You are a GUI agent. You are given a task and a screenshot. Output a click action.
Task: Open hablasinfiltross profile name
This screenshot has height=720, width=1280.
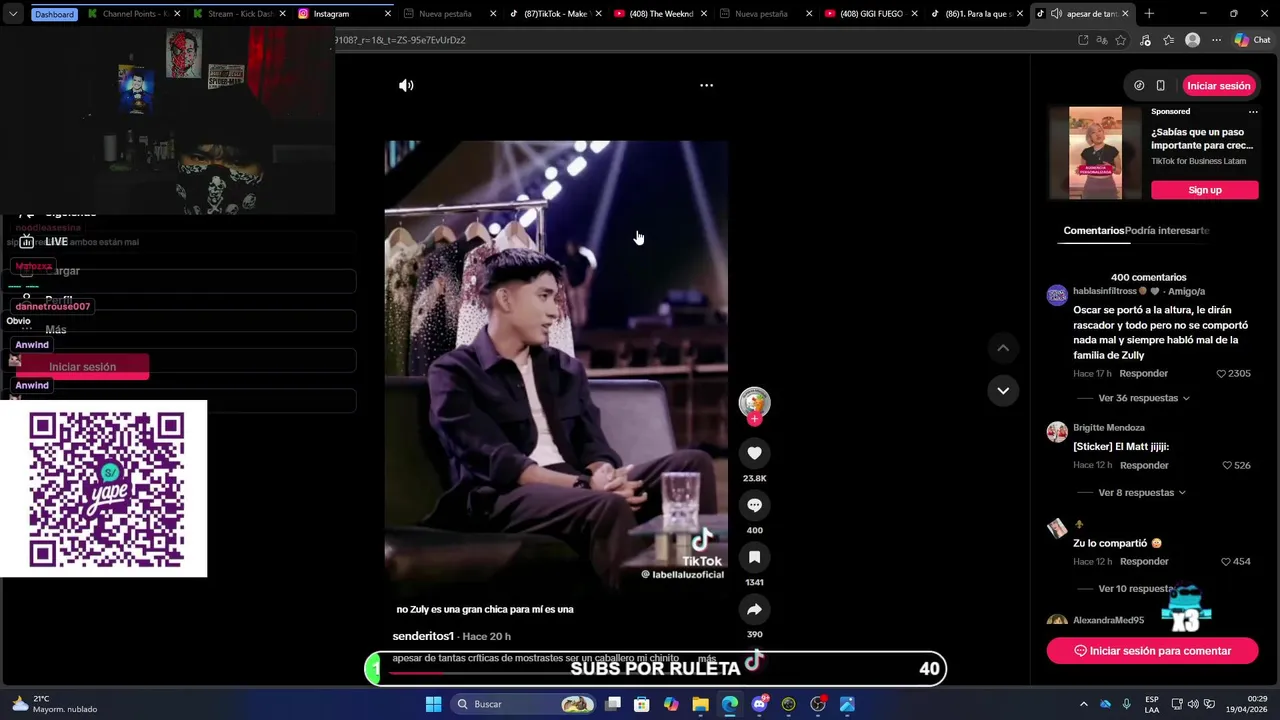click(x=1105, y=292)
